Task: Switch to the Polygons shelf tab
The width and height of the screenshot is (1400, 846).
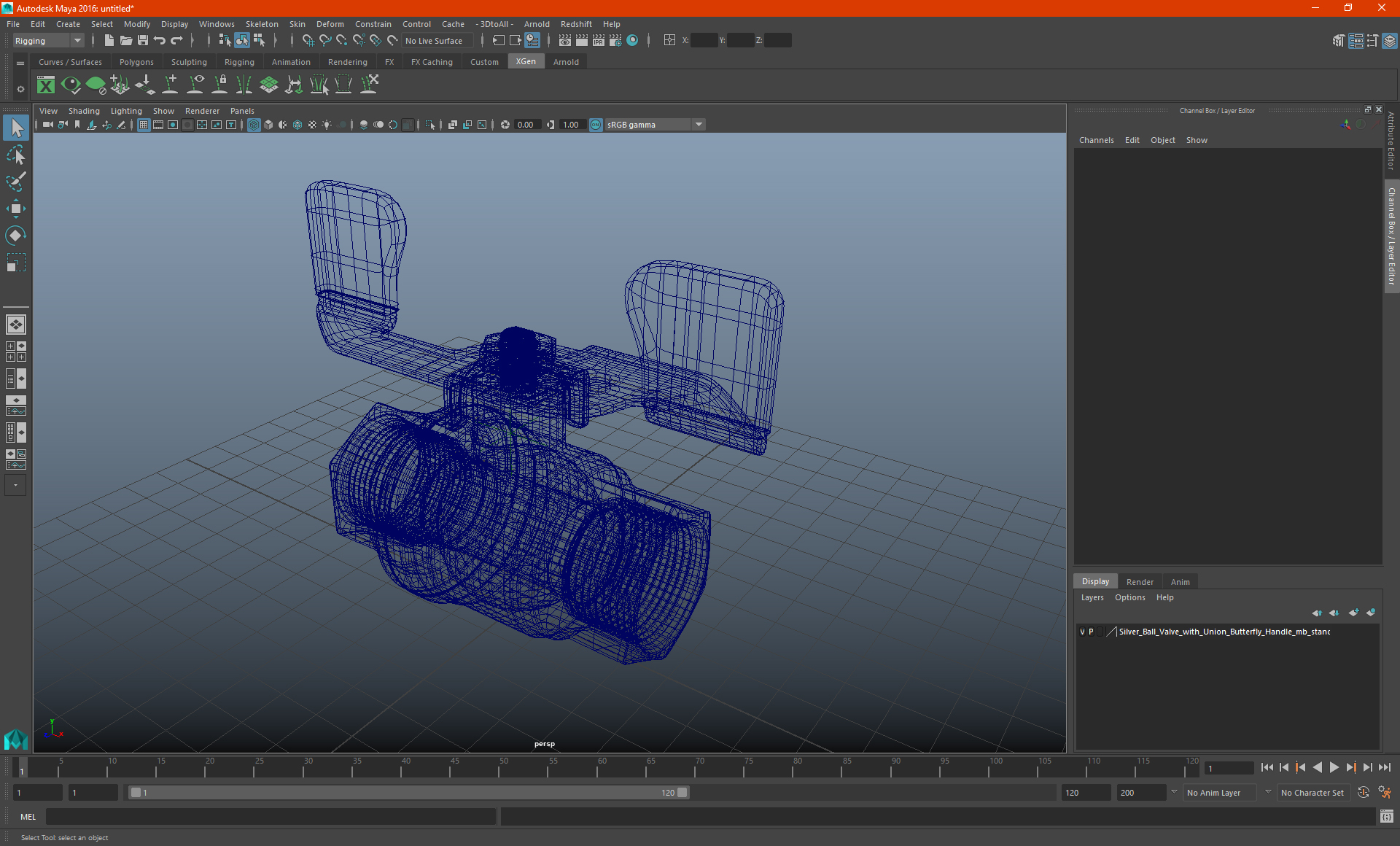Action: [136, 62]
